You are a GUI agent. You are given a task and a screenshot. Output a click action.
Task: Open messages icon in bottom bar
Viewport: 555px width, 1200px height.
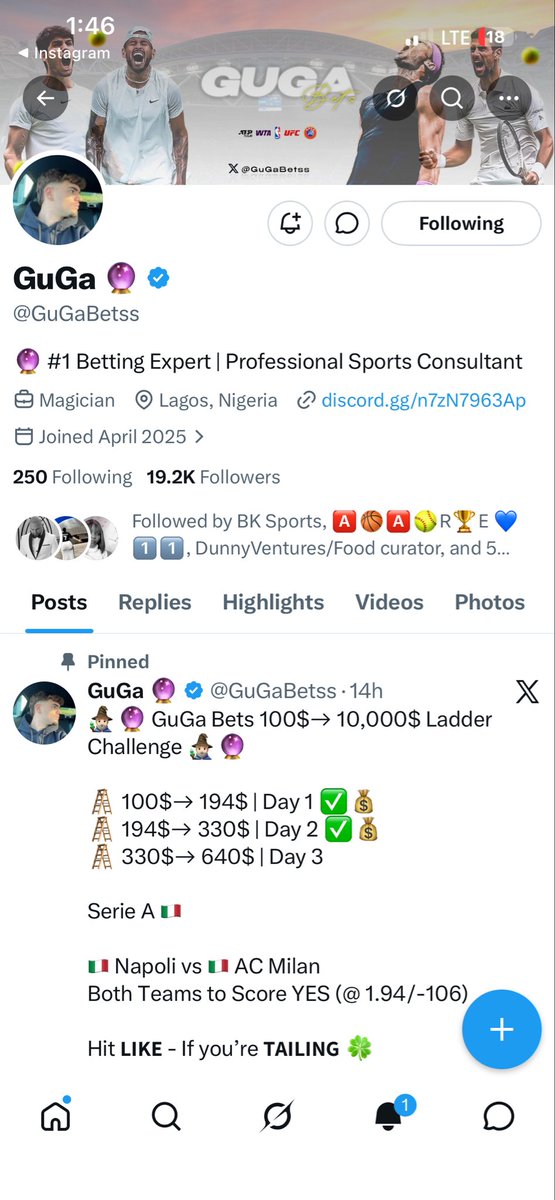(498, 1116)
